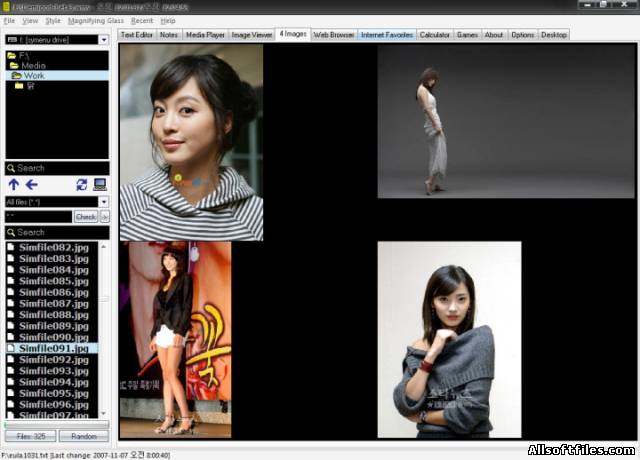Click the computer monitor icon
This screenshot has width=640, height=460.
tap(100, 184)
